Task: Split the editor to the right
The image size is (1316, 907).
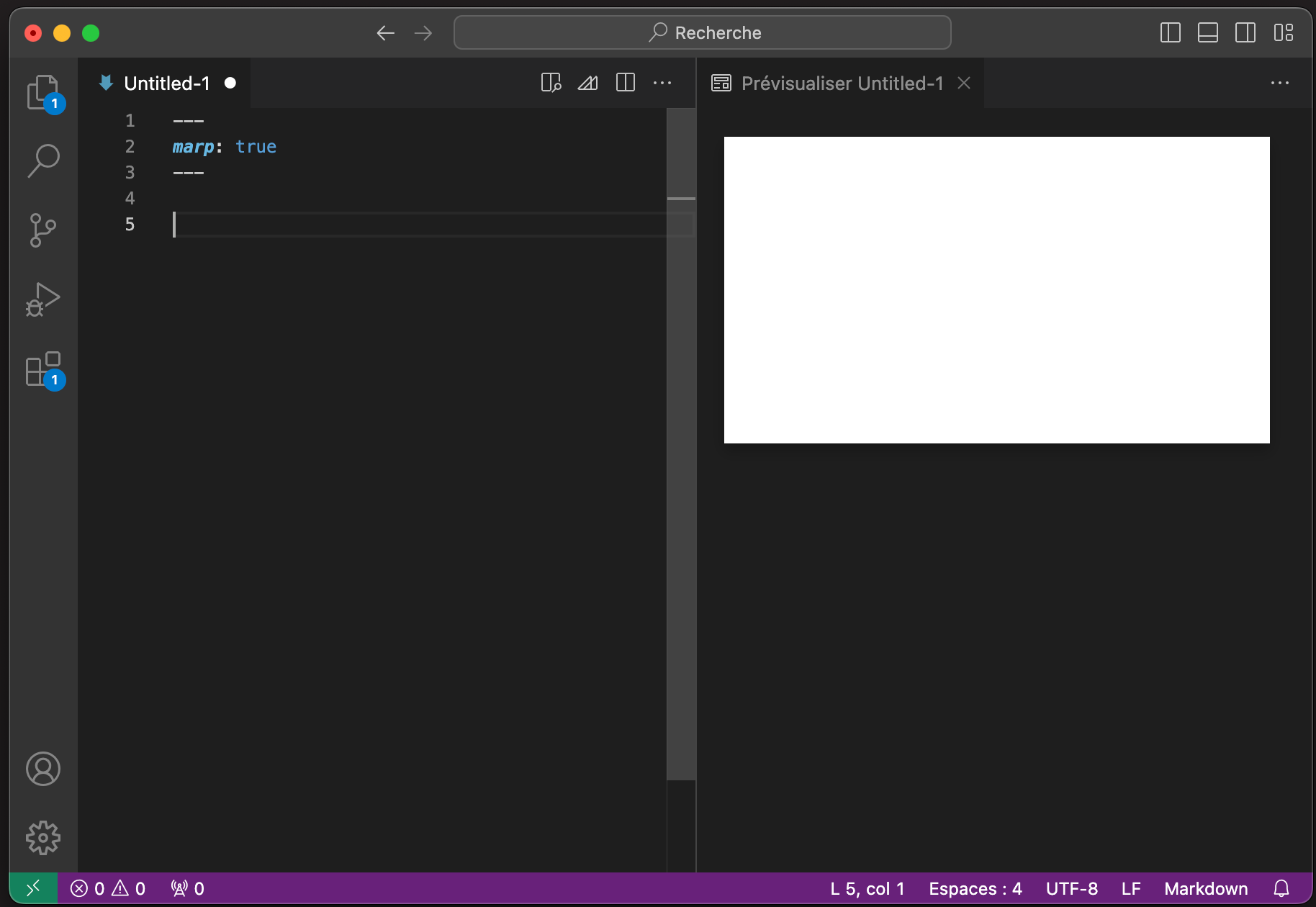Action: pos(626,84)
